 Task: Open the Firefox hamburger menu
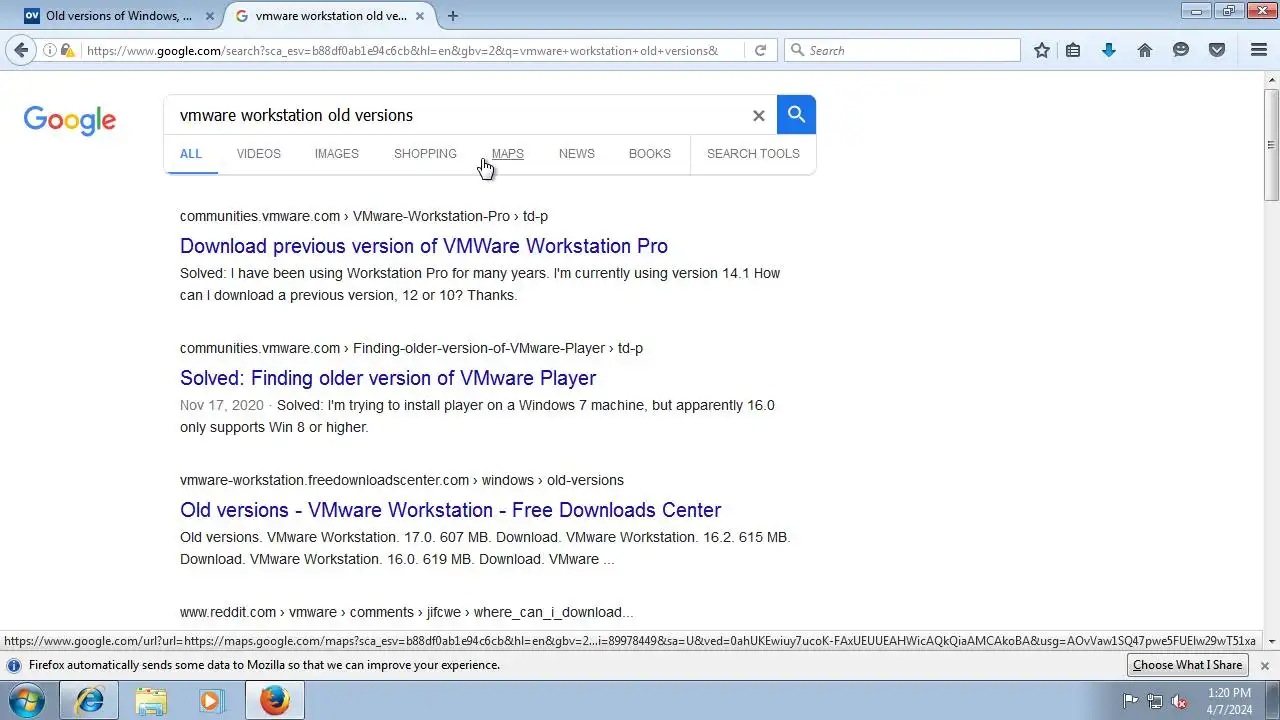1259,50
